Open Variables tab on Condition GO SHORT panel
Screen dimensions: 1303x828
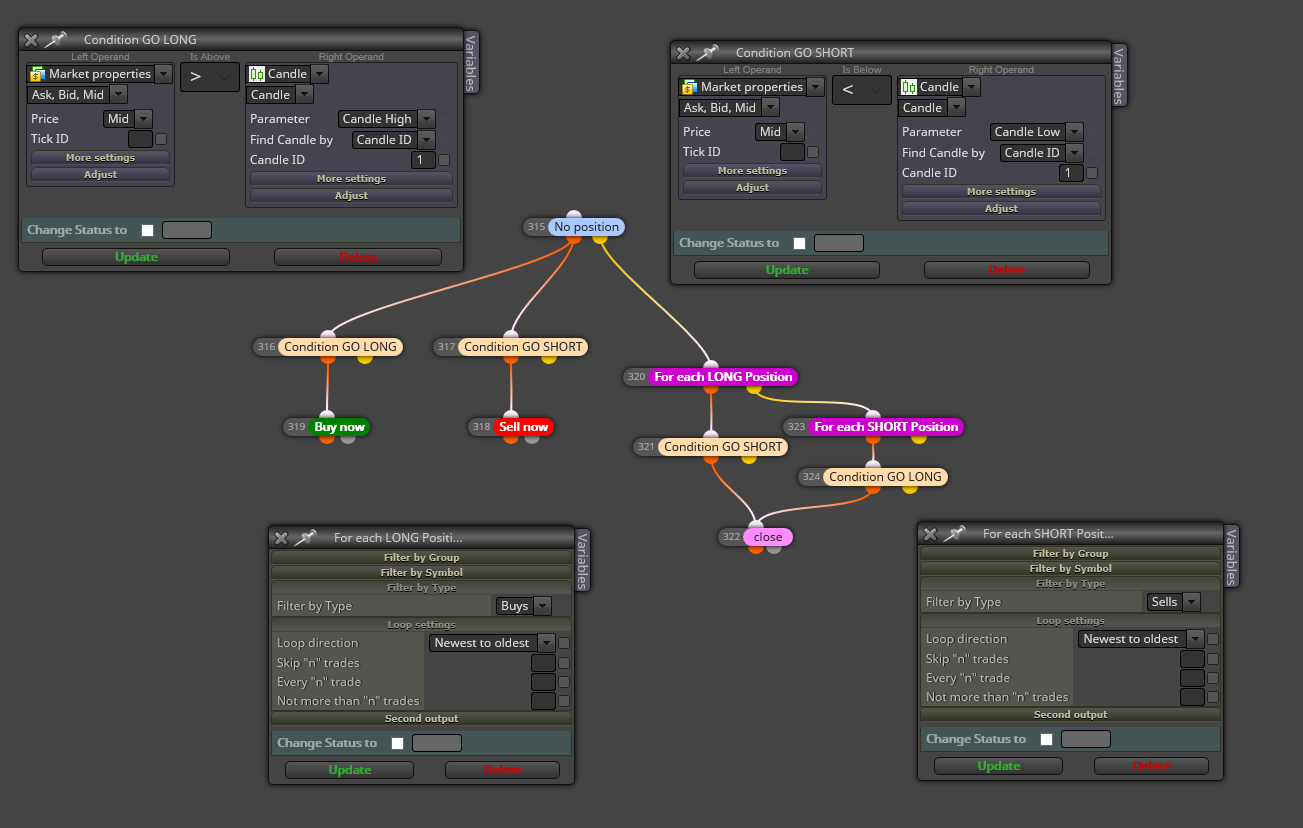pyautogui.click(x=1119, y=76)
